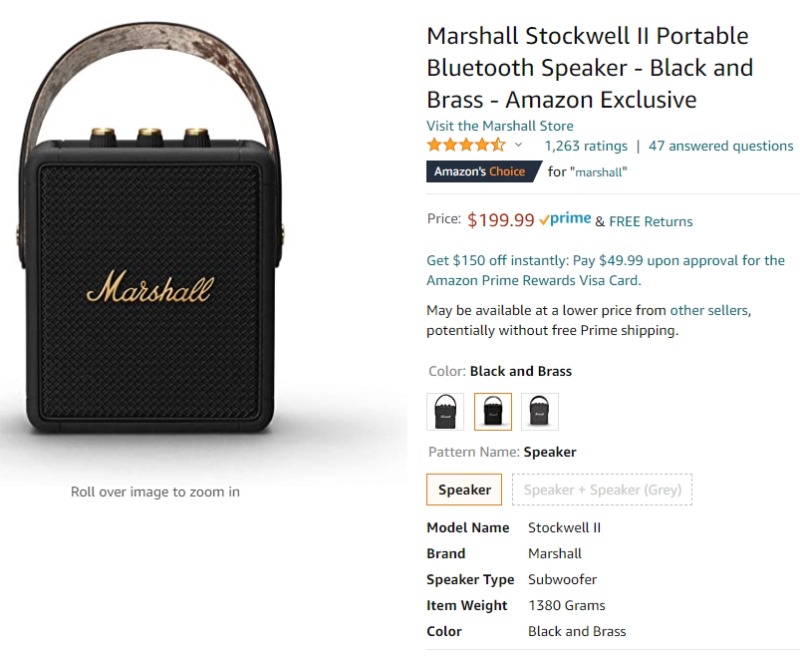The image size is (800, 658).
Task: Select the first color swatch thumbnail
Action: point(445,412)
